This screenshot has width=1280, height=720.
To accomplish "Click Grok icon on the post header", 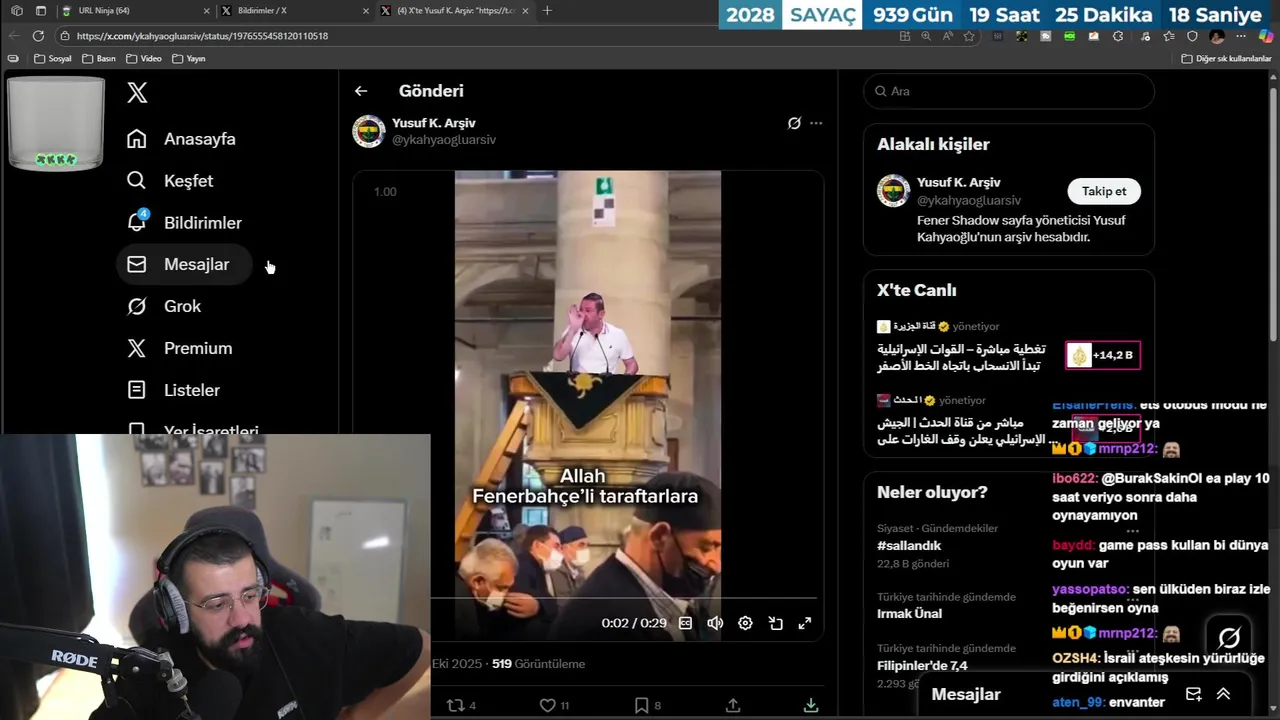I will pos(794,123).
